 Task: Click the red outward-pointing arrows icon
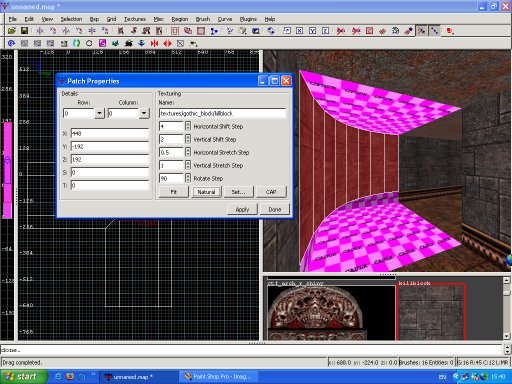[x=167, y=43]
